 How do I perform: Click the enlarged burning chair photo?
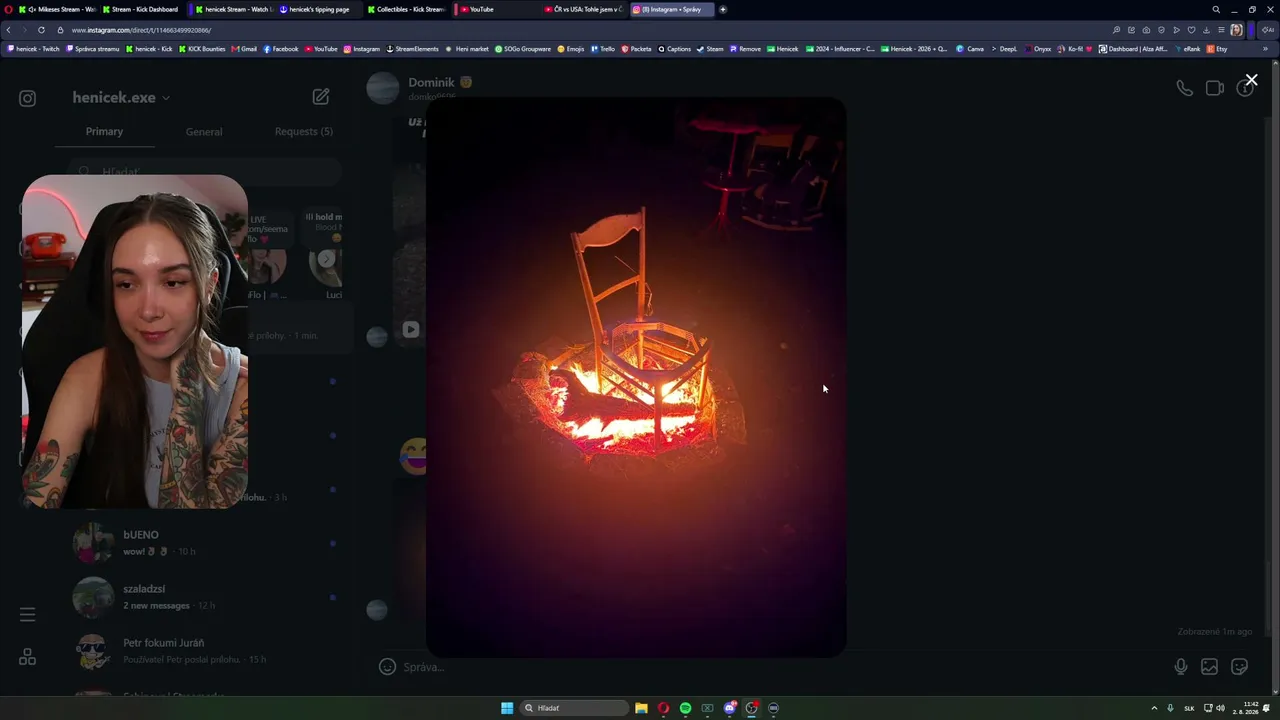coord(636,377)
